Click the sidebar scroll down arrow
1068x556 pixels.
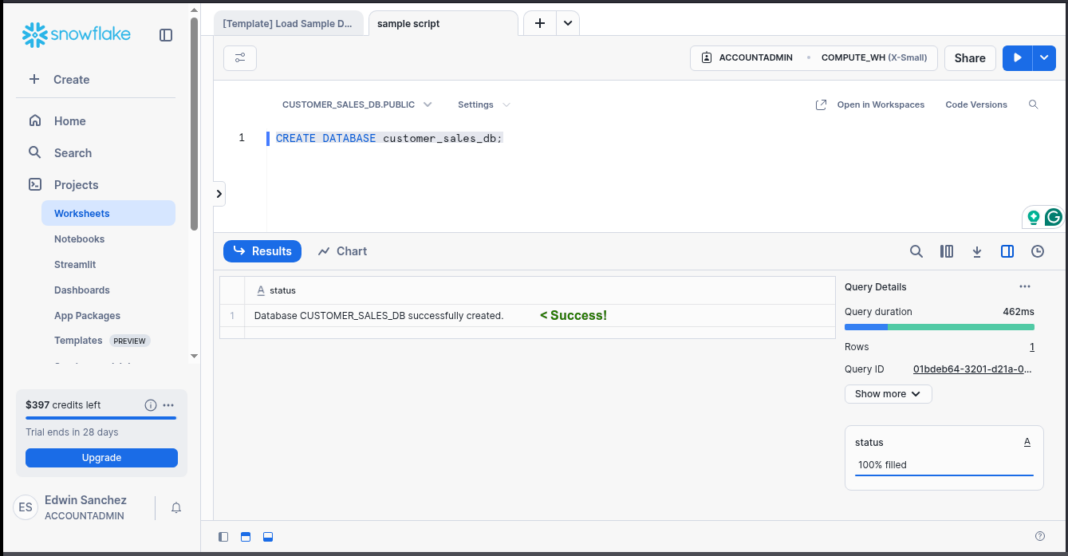(x=194, y=356)
